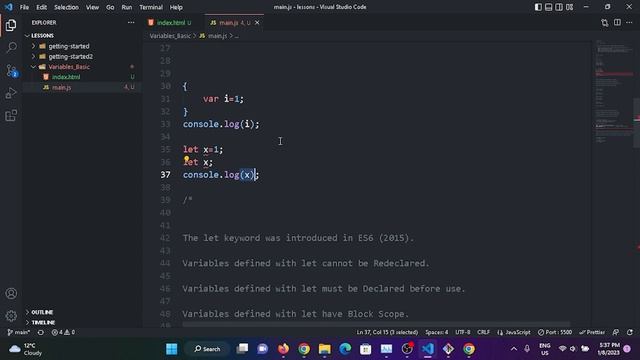The width and height of the screenshot is (640, 360).
Task: Open the Manage gear settings icon
Action: 11,316
